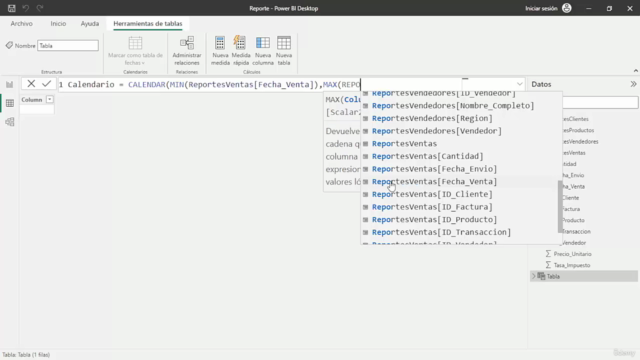This screenshot has width=640, height=360.
Task: Open Table view in sidebar
Action: [9, 103]
